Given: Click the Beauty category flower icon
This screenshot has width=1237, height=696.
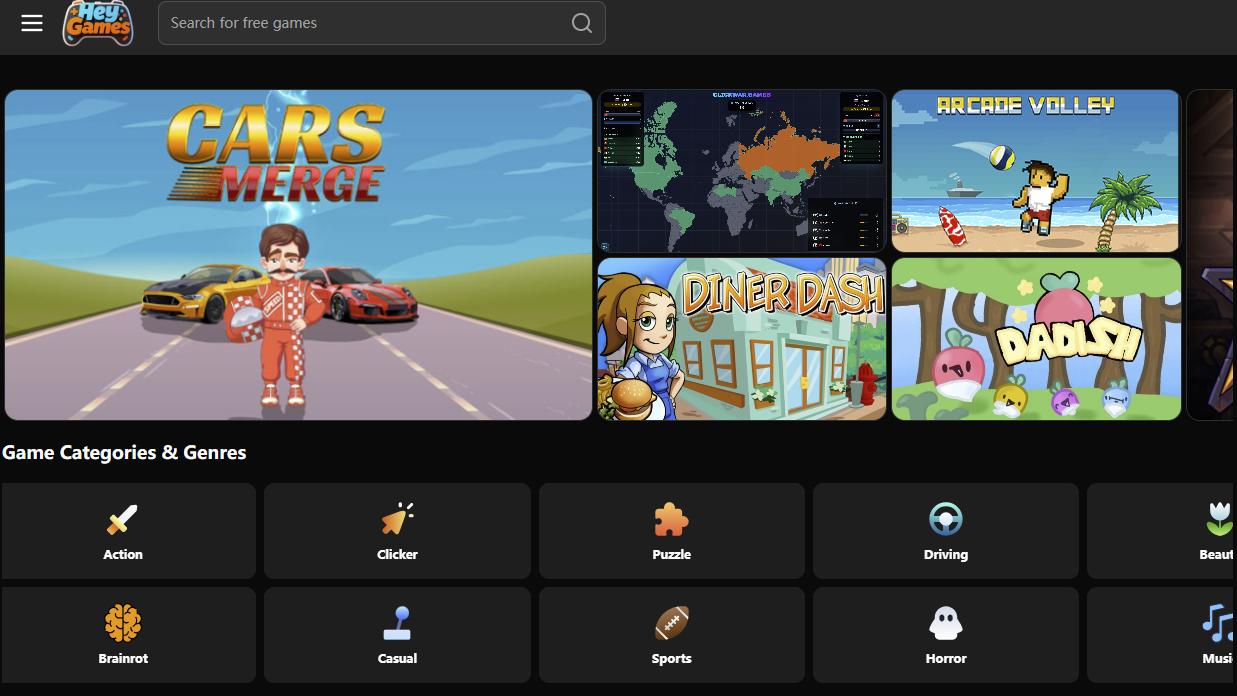Looking at the screenshot, I should [x=1218, y=519].
